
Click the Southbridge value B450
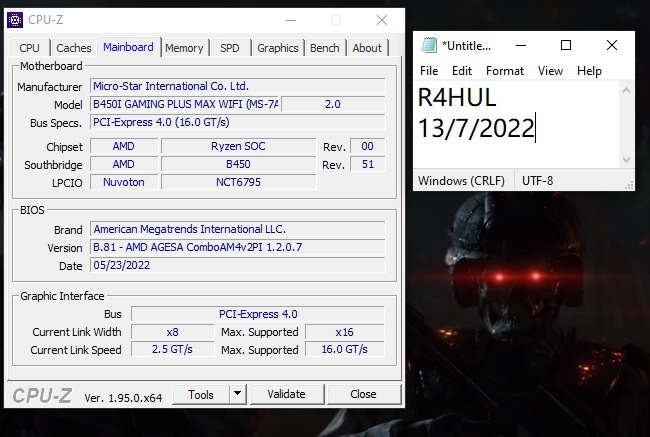coord(238,164)
